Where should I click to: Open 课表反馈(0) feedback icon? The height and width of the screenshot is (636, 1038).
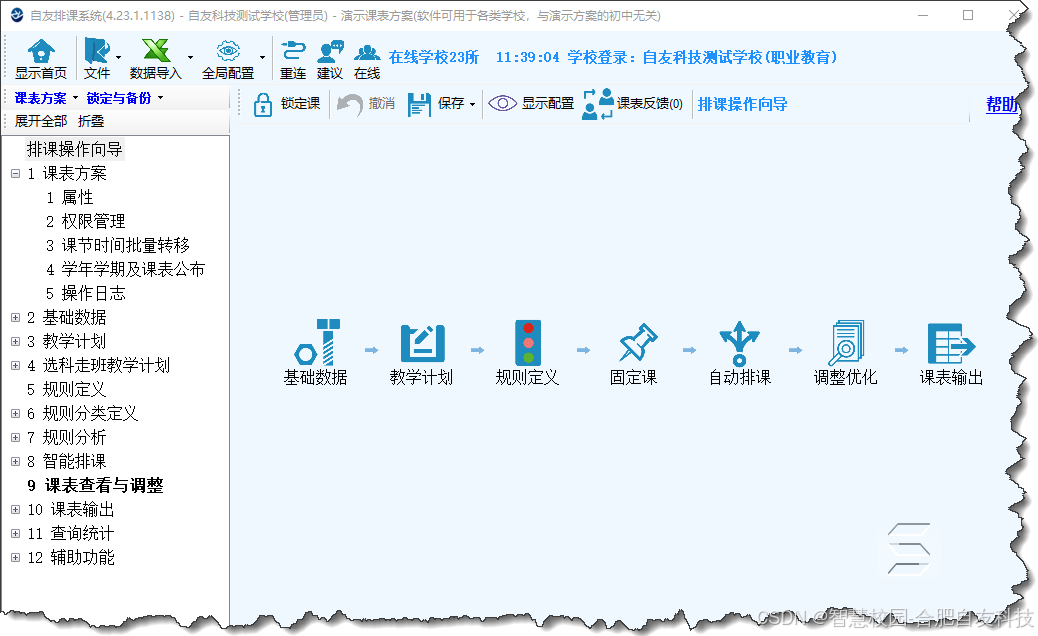[598, 104]
